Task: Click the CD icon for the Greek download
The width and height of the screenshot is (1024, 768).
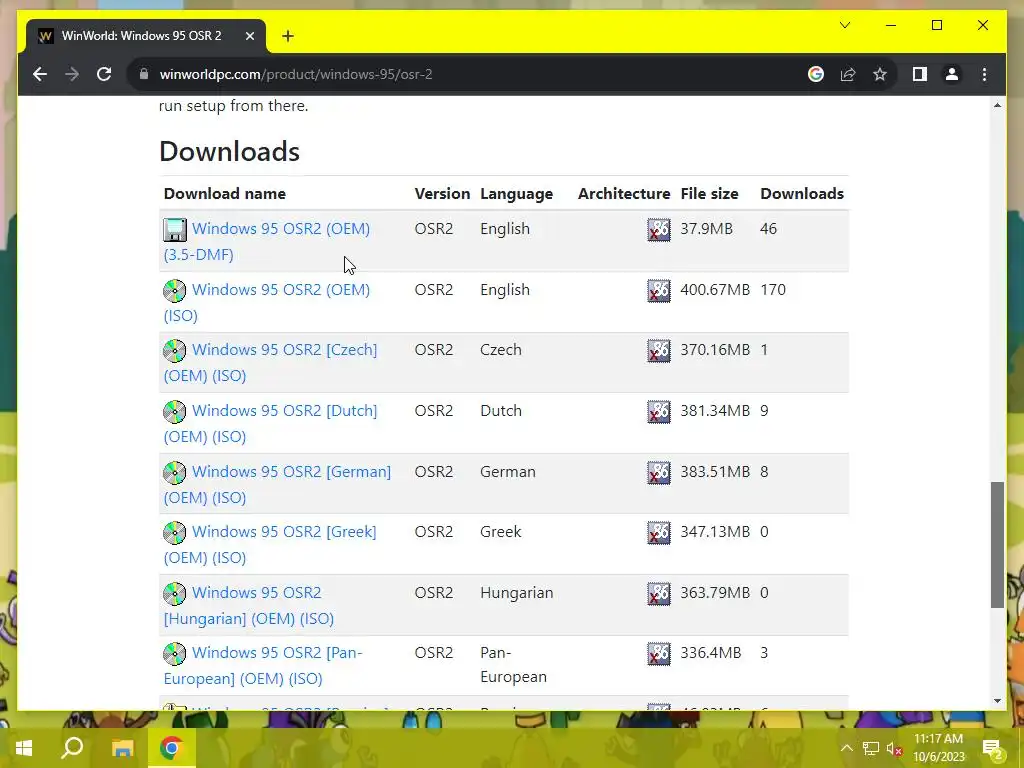Action: [x=174, y=533]
